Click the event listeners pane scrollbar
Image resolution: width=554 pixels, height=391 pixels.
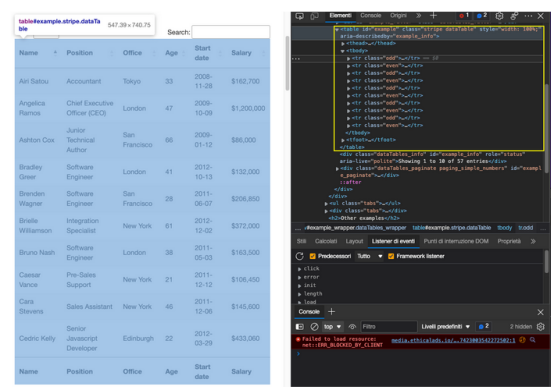[x=547, y=262]
